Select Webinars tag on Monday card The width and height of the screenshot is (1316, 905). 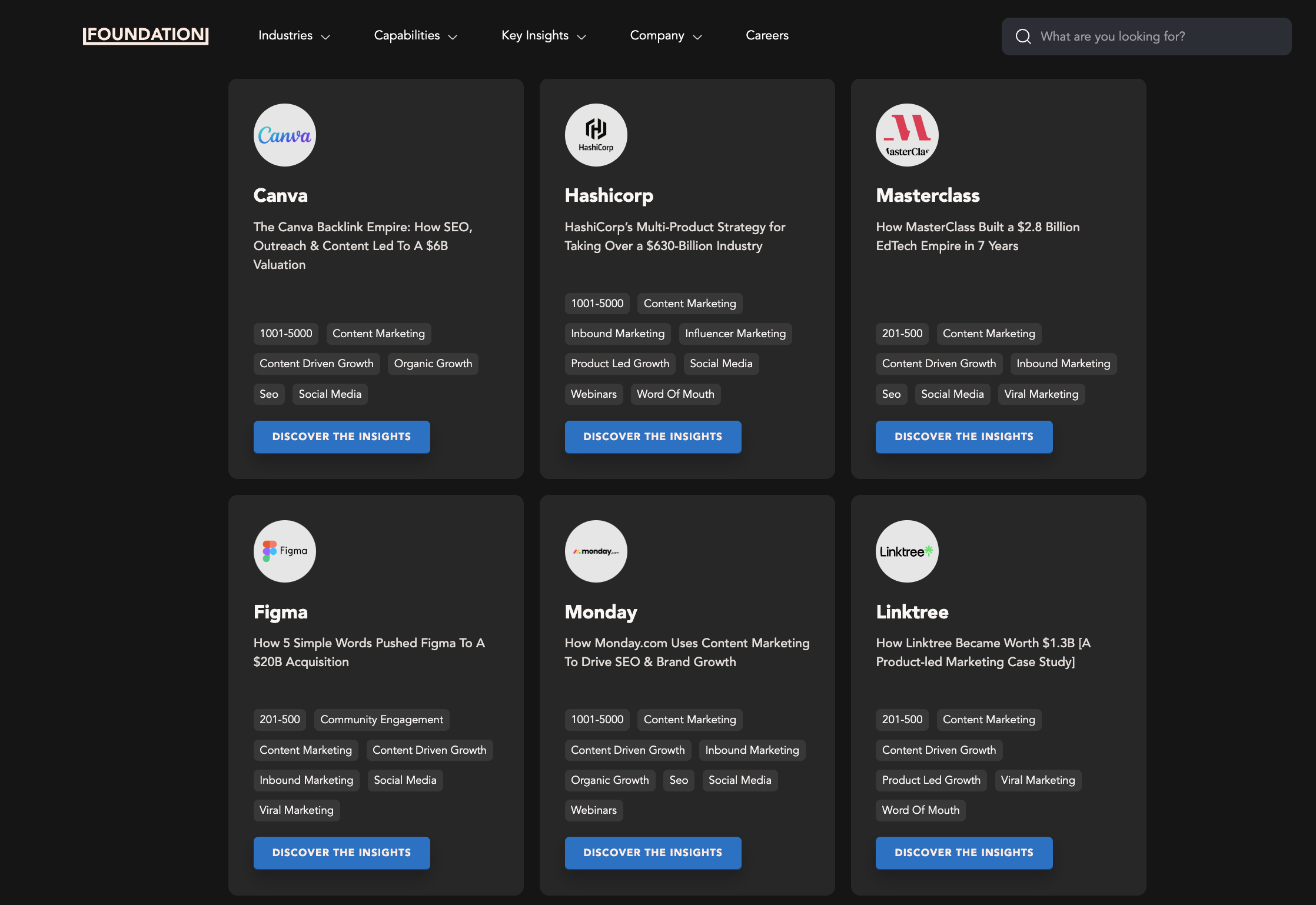(x=594, y=810)
